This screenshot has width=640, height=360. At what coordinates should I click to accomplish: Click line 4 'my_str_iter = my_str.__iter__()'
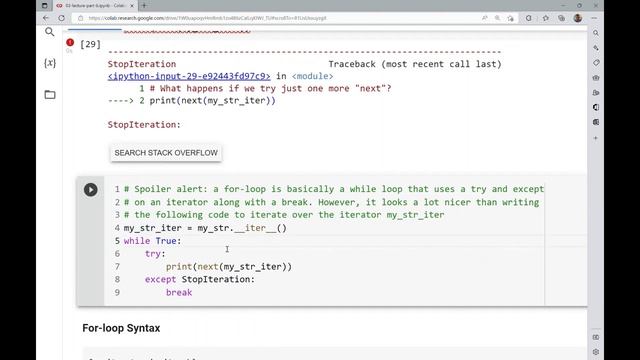coord(205,228)
